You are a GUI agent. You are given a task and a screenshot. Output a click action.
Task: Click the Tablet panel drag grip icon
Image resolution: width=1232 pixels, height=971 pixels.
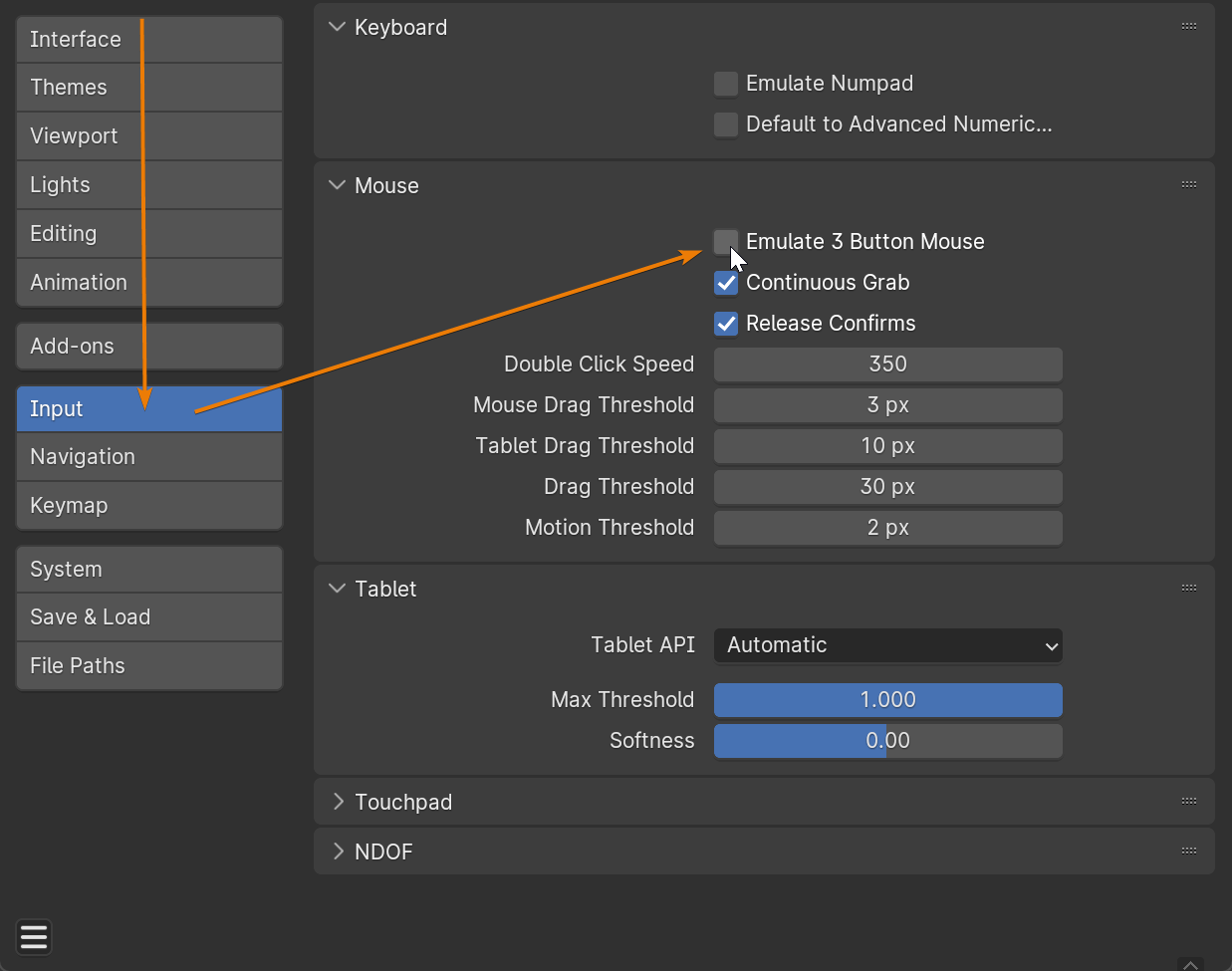tap(1188, 589)
